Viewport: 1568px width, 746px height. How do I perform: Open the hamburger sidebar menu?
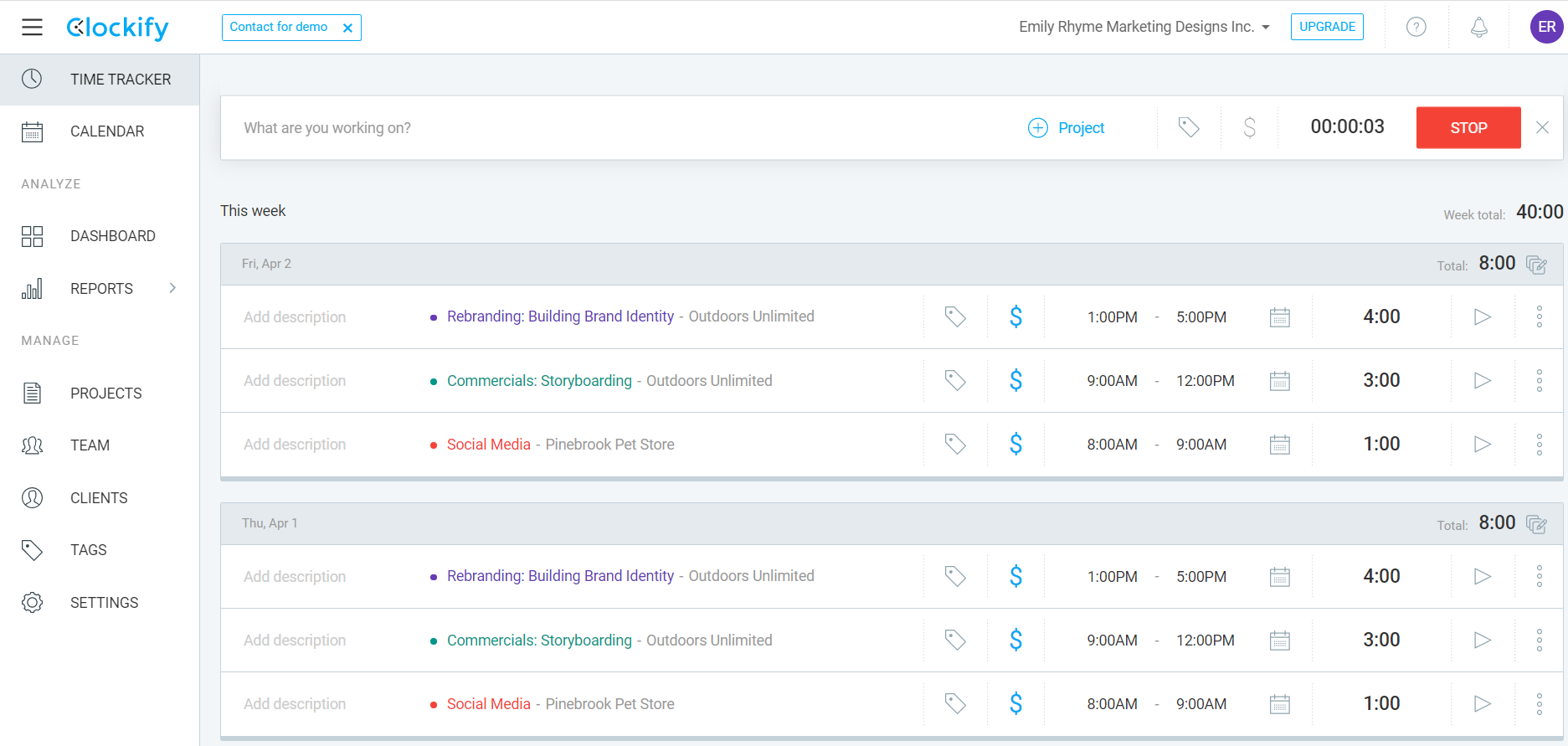click(x=32, y=28)
